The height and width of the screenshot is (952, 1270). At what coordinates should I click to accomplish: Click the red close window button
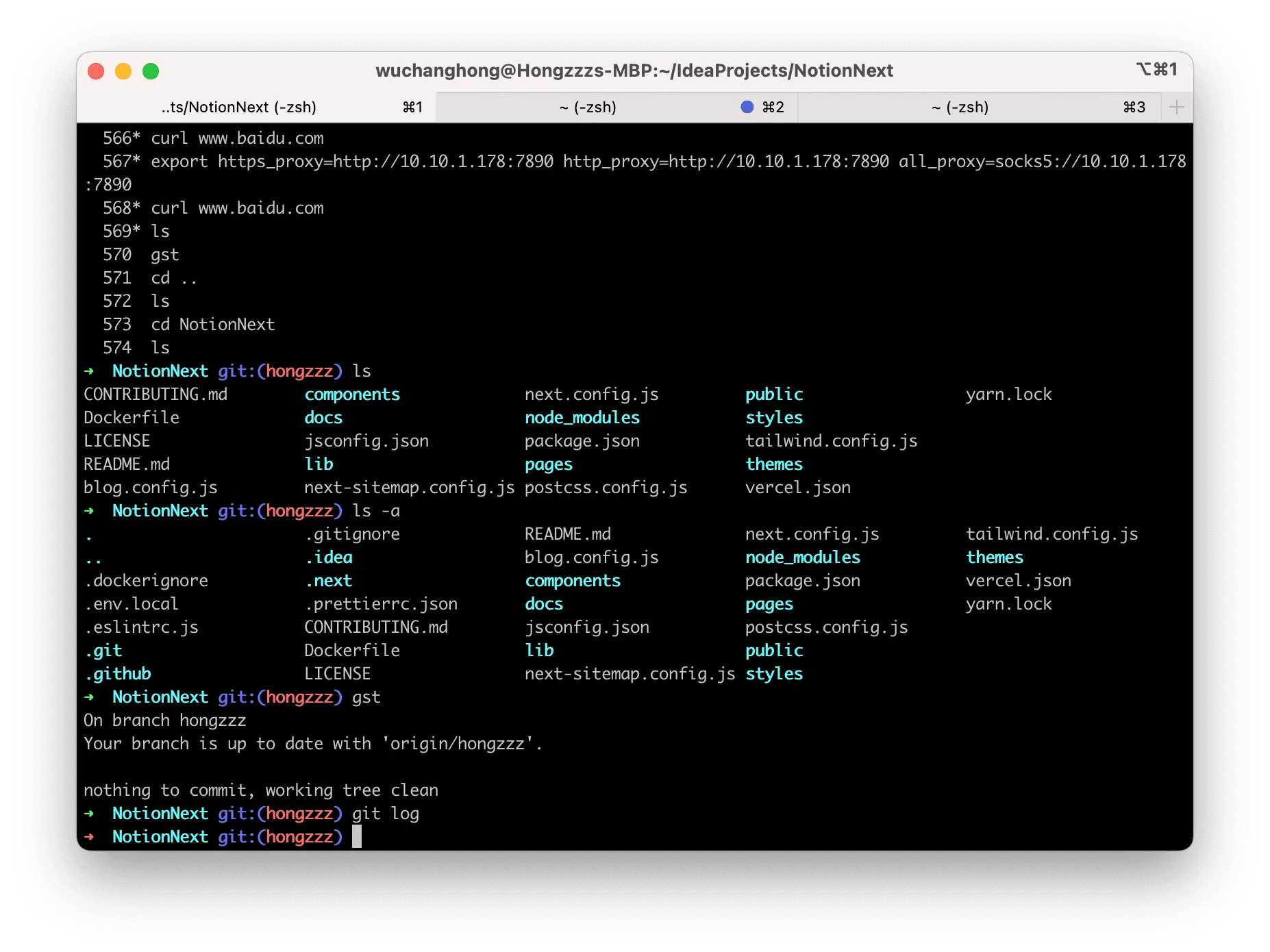pyautogui.click(x=96, y=71)
